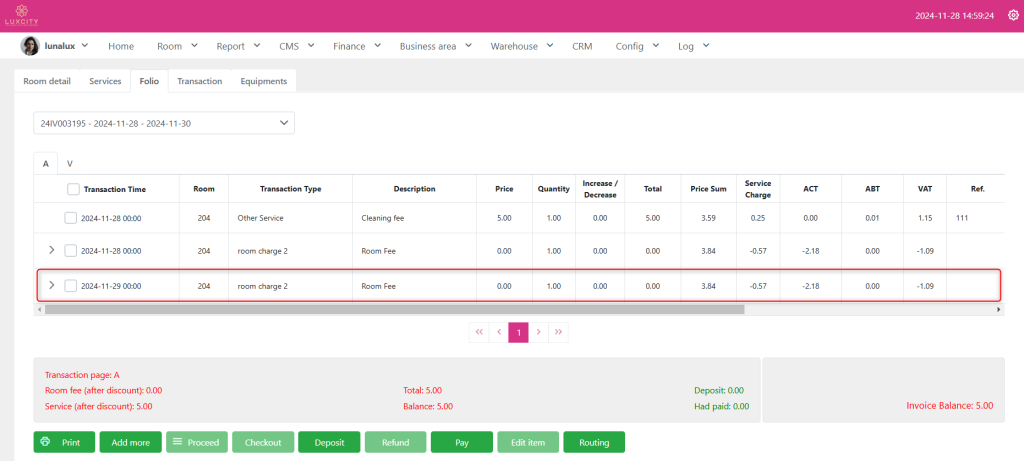
Task: Open the Room detail tab
Action: coord(47,81)
